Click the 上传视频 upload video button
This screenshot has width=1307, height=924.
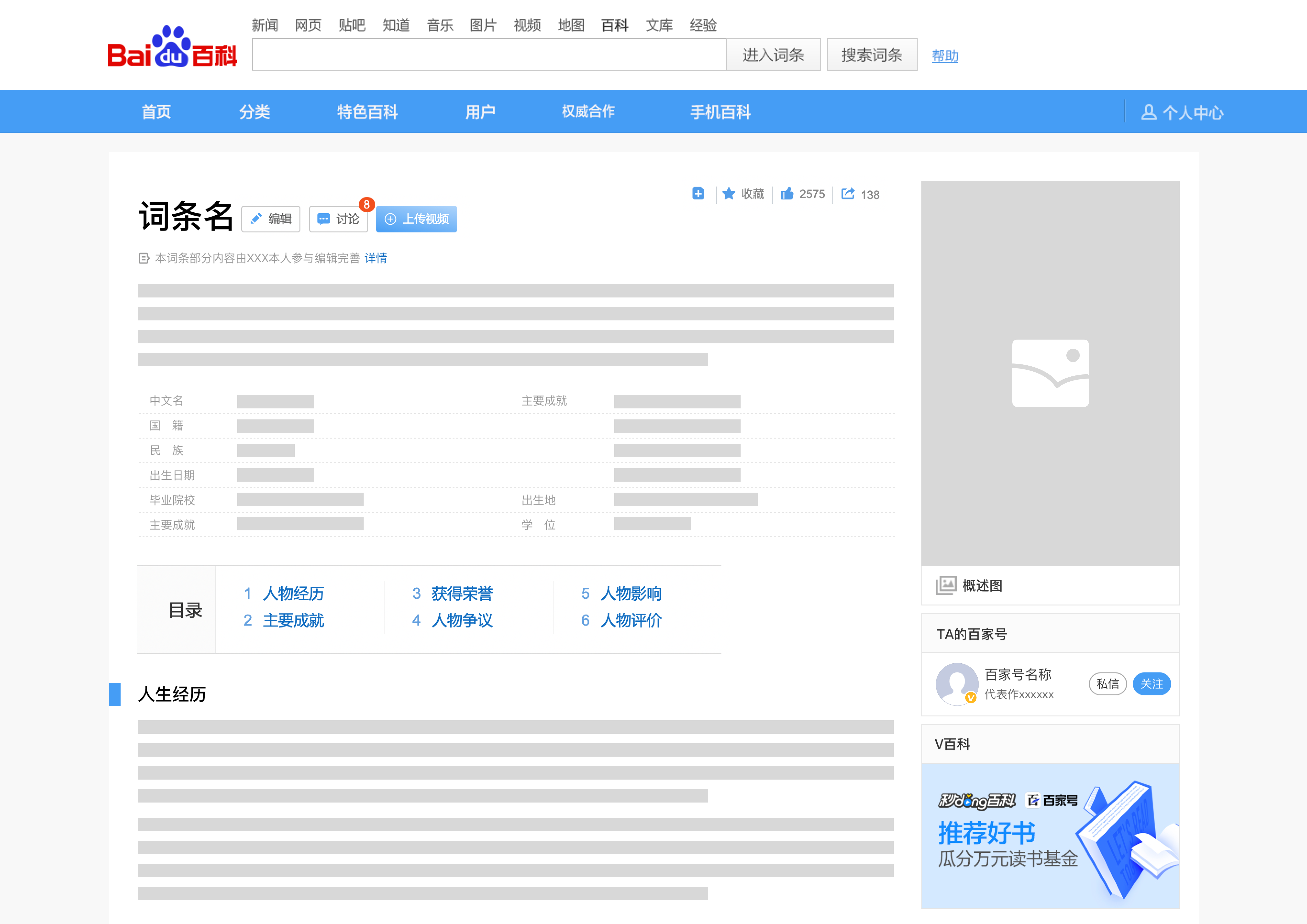pos(417,219)
